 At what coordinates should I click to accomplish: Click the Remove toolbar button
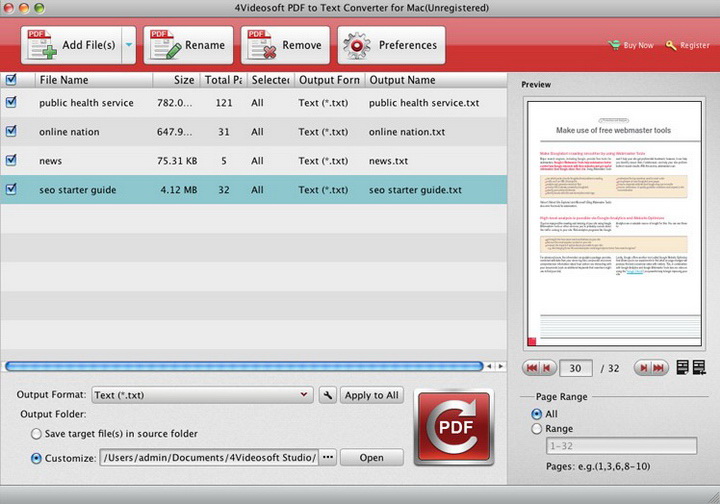(285, 45)
